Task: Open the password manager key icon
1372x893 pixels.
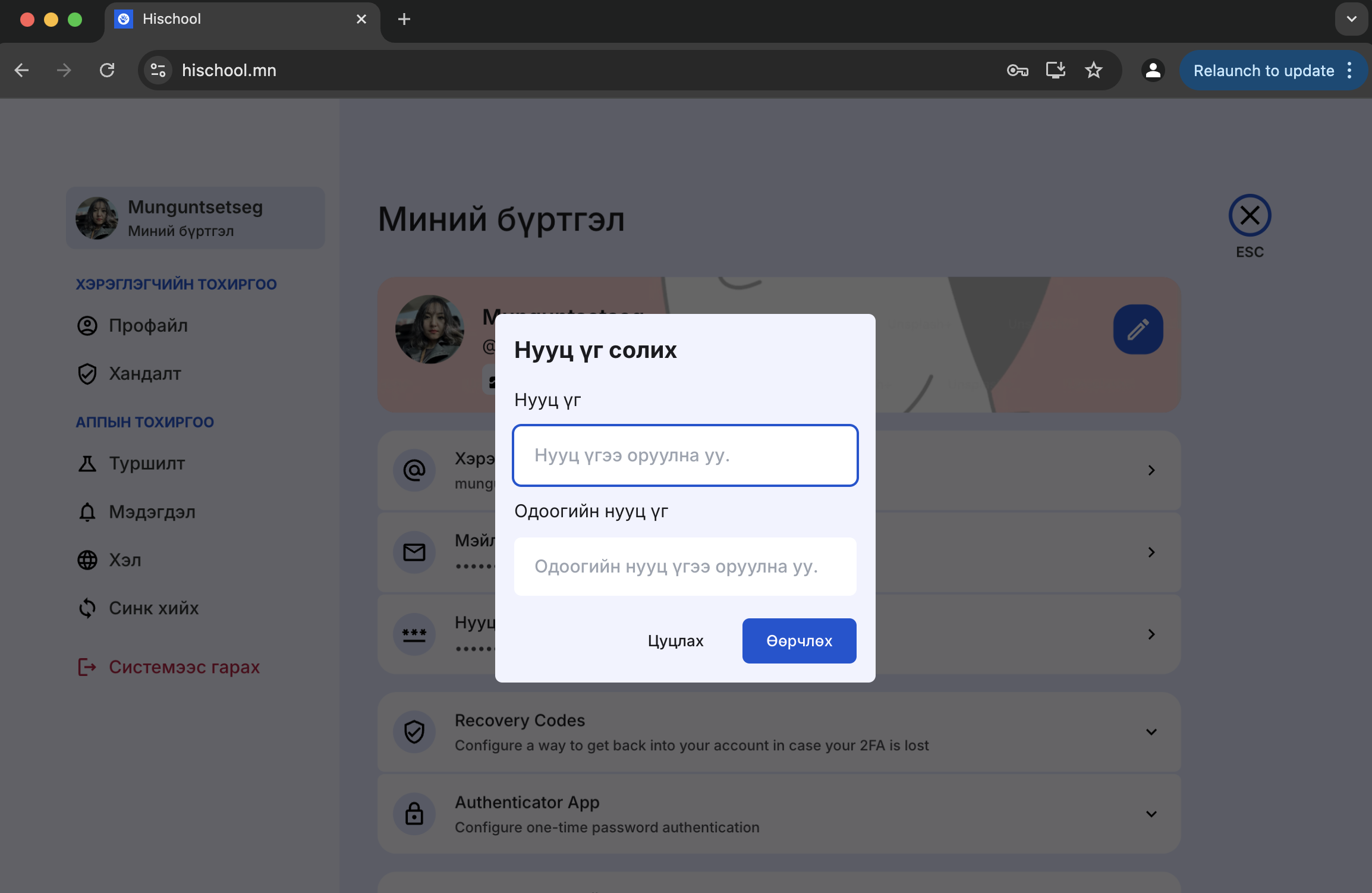Action: [x=1017, y=70]
